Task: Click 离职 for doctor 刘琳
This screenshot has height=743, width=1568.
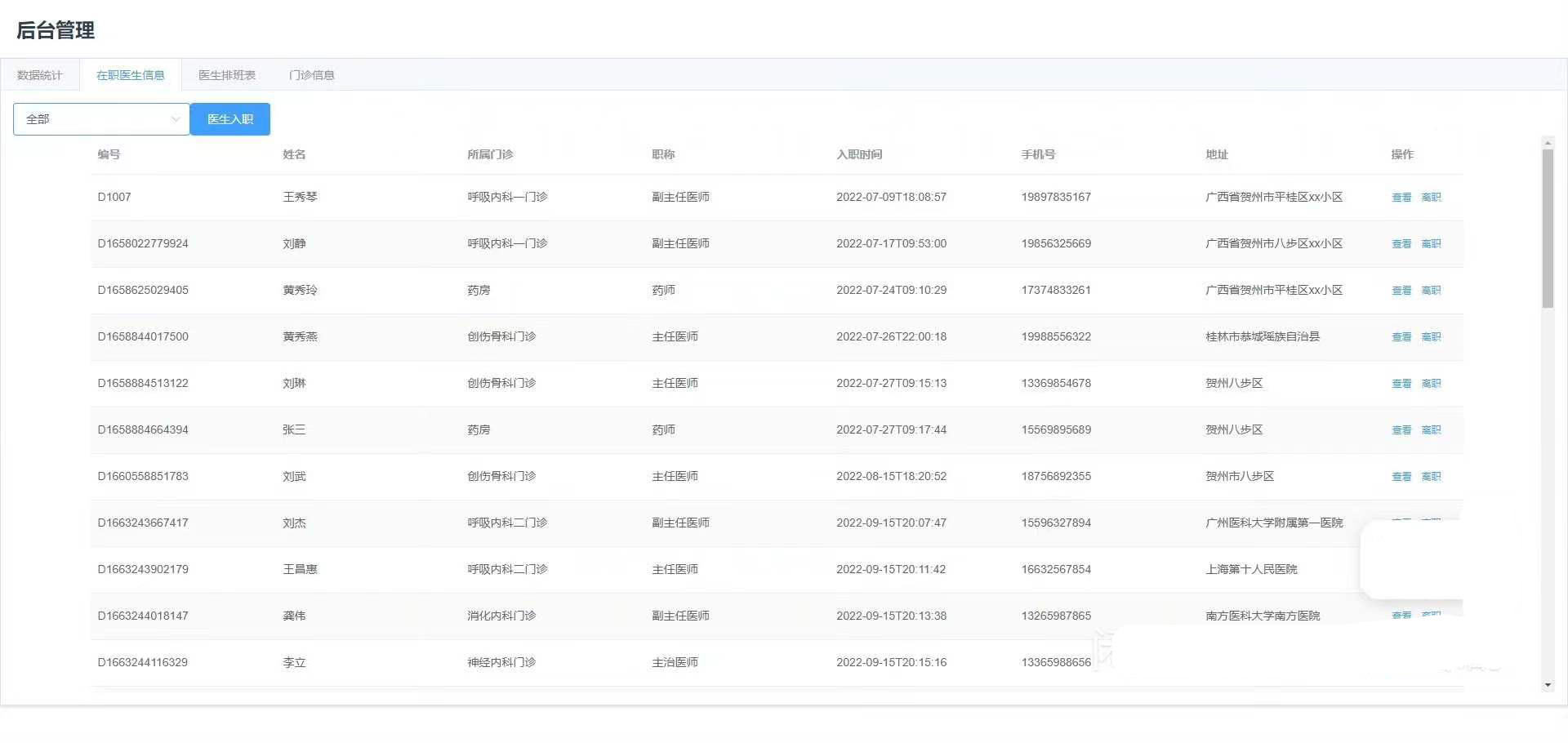Action: click(1431, 384)
